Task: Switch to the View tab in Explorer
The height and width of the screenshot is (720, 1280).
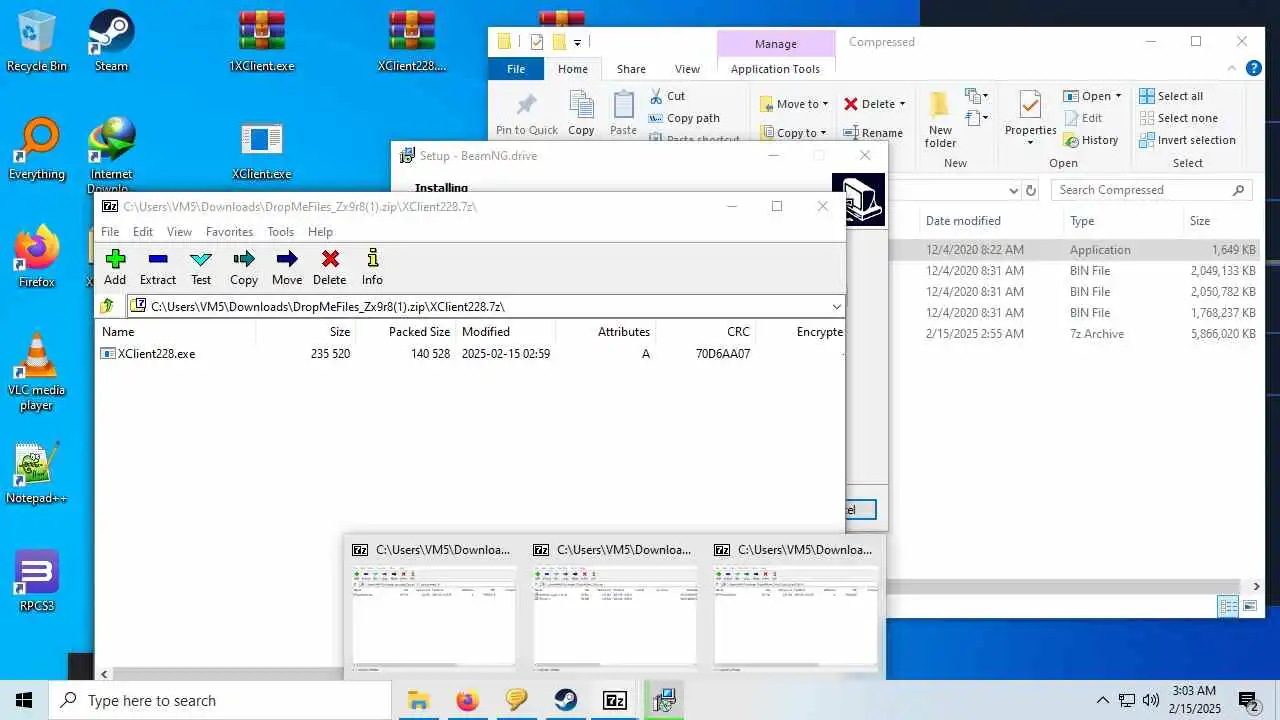Action: [x=687, y=69]
